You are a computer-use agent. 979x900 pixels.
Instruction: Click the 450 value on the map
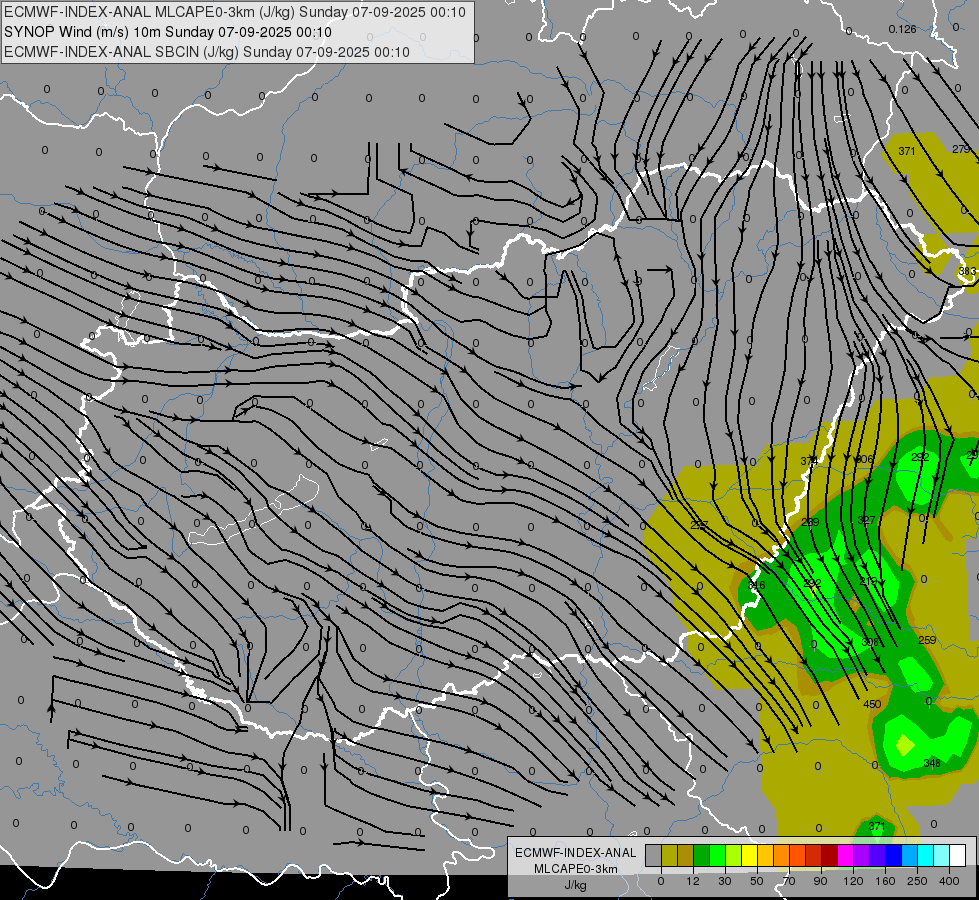[x=872, y=705]
